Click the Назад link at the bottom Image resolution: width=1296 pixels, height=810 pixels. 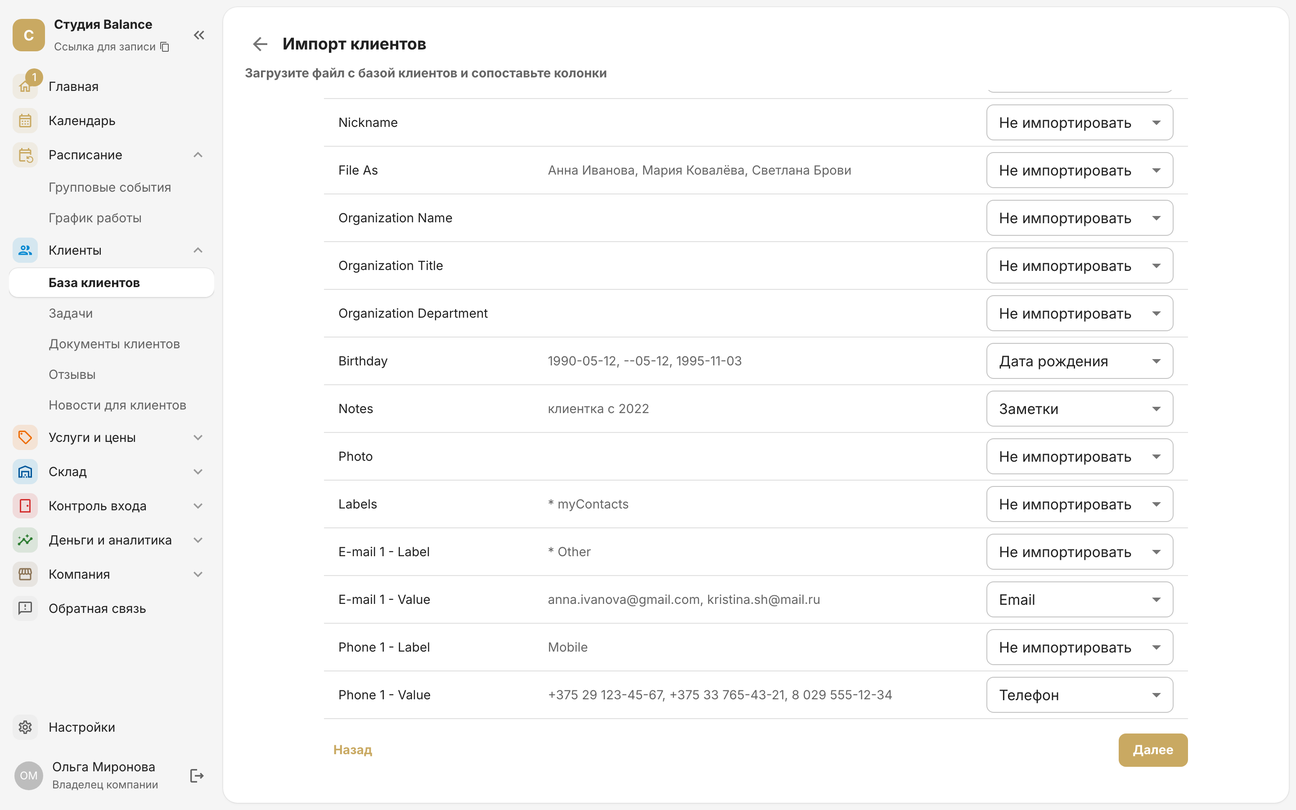point(353,750)
